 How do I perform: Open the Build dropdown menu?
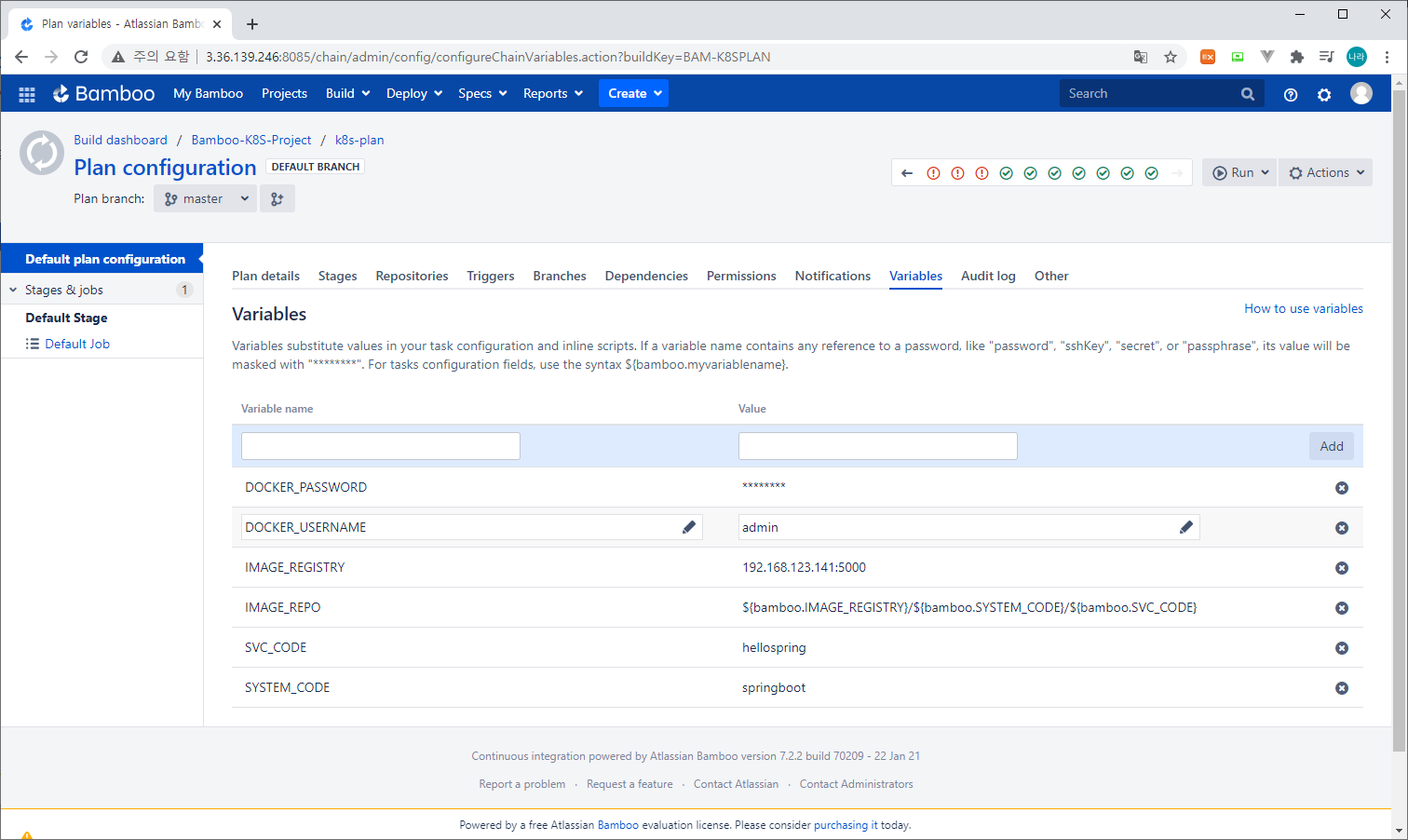(348, 93)
